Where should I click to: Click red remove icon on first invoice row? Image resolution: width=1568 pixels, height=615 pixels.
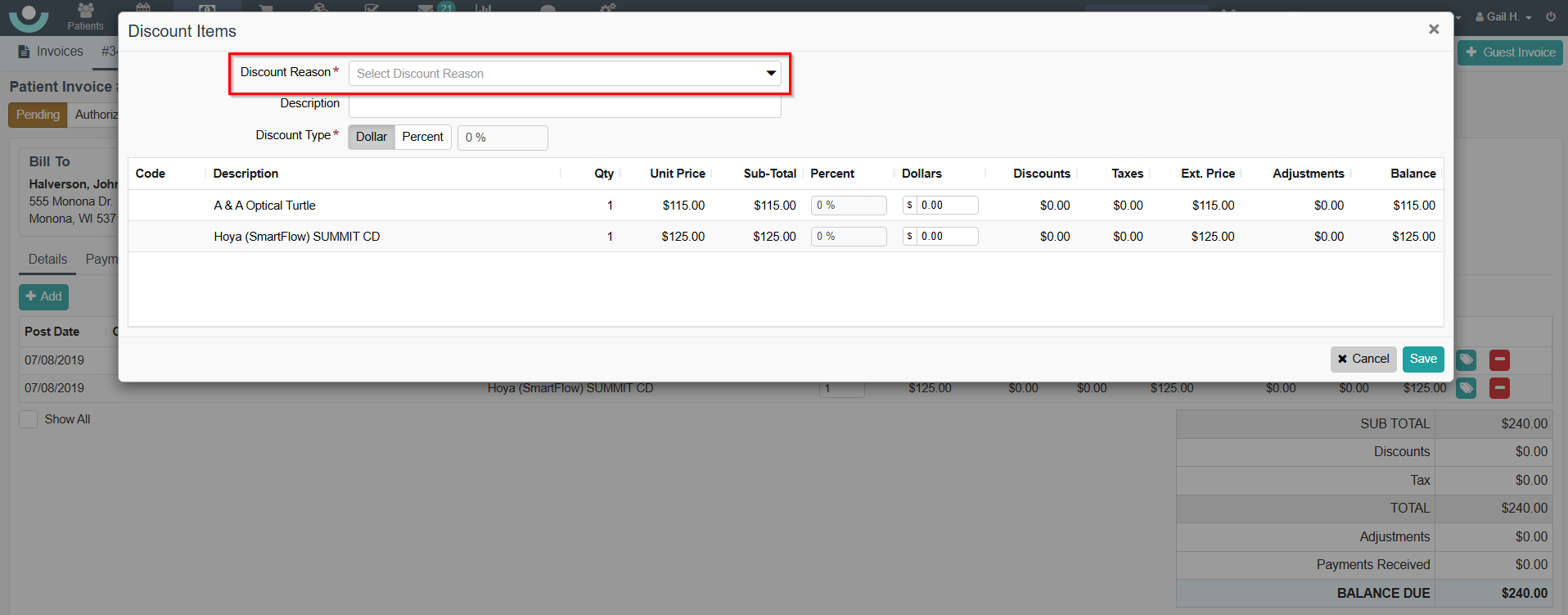point(1499,360)
